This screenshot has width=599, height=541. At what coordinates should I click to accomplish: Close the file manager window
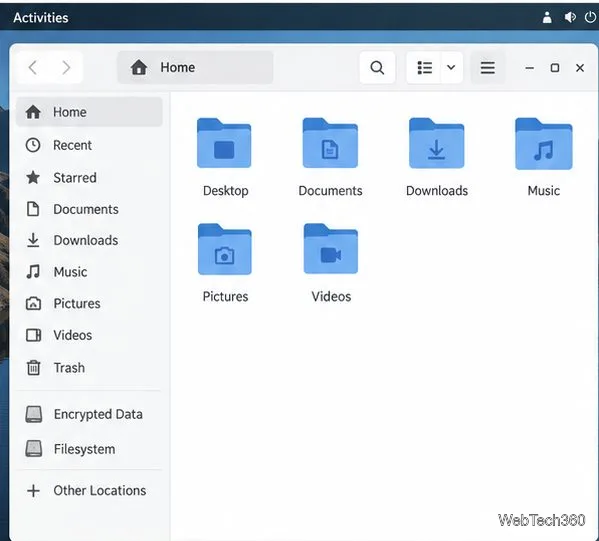pyautogui.click(x=580, y=68)
